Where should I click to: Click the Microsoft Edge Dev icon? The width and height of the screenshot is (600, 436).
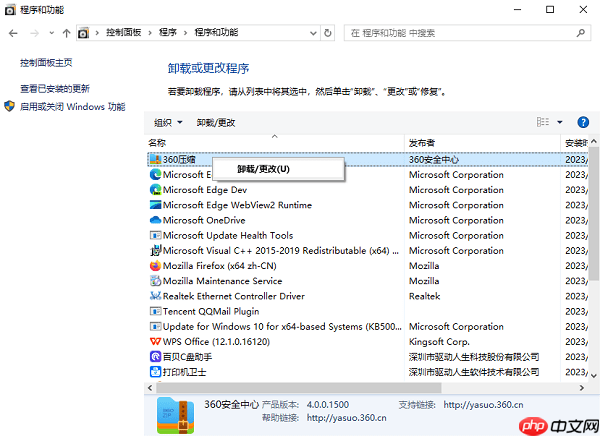(155, 190)
